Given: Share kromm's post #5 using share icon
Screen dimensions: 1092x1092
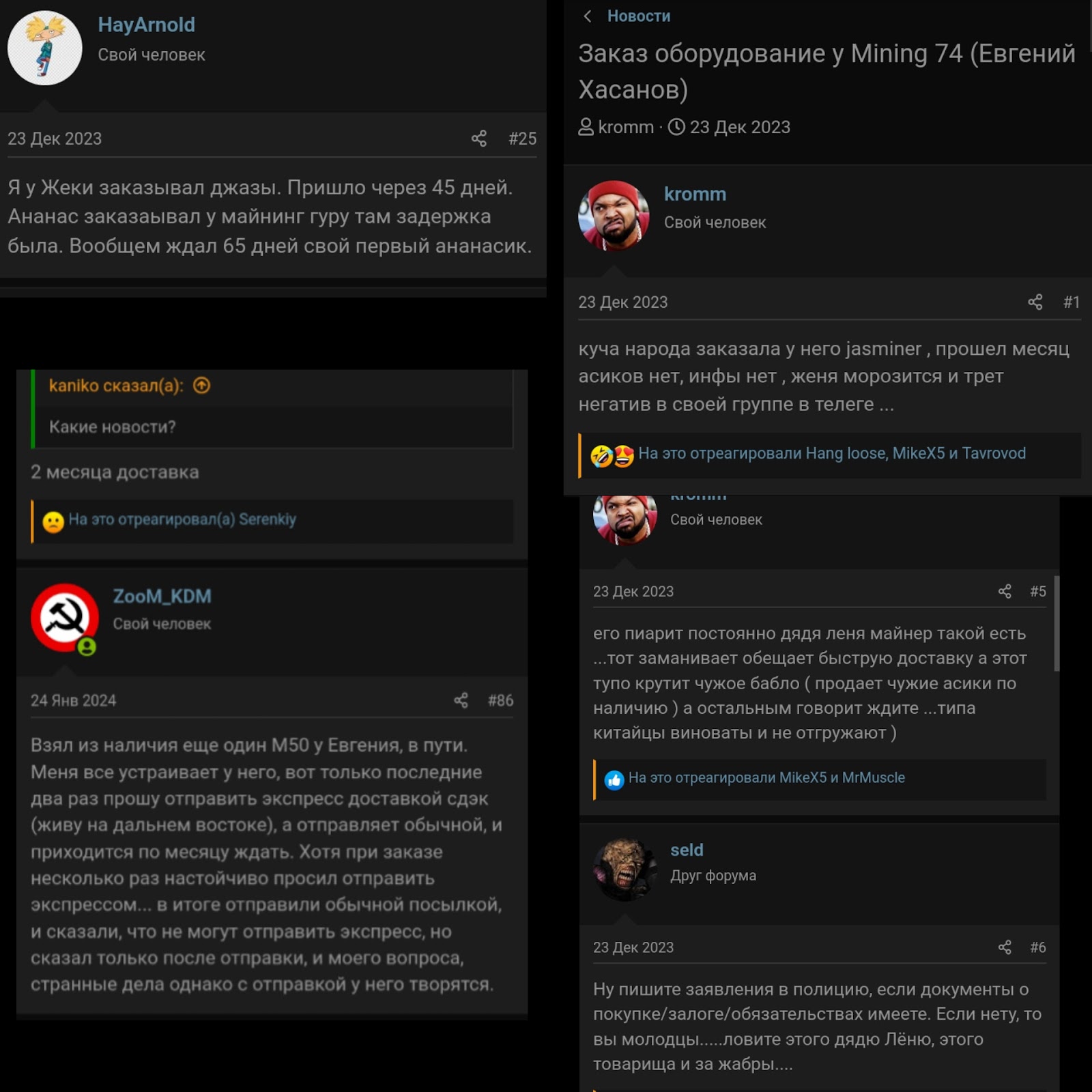Looking at the screenshot, I should (x=1005, y=591).
